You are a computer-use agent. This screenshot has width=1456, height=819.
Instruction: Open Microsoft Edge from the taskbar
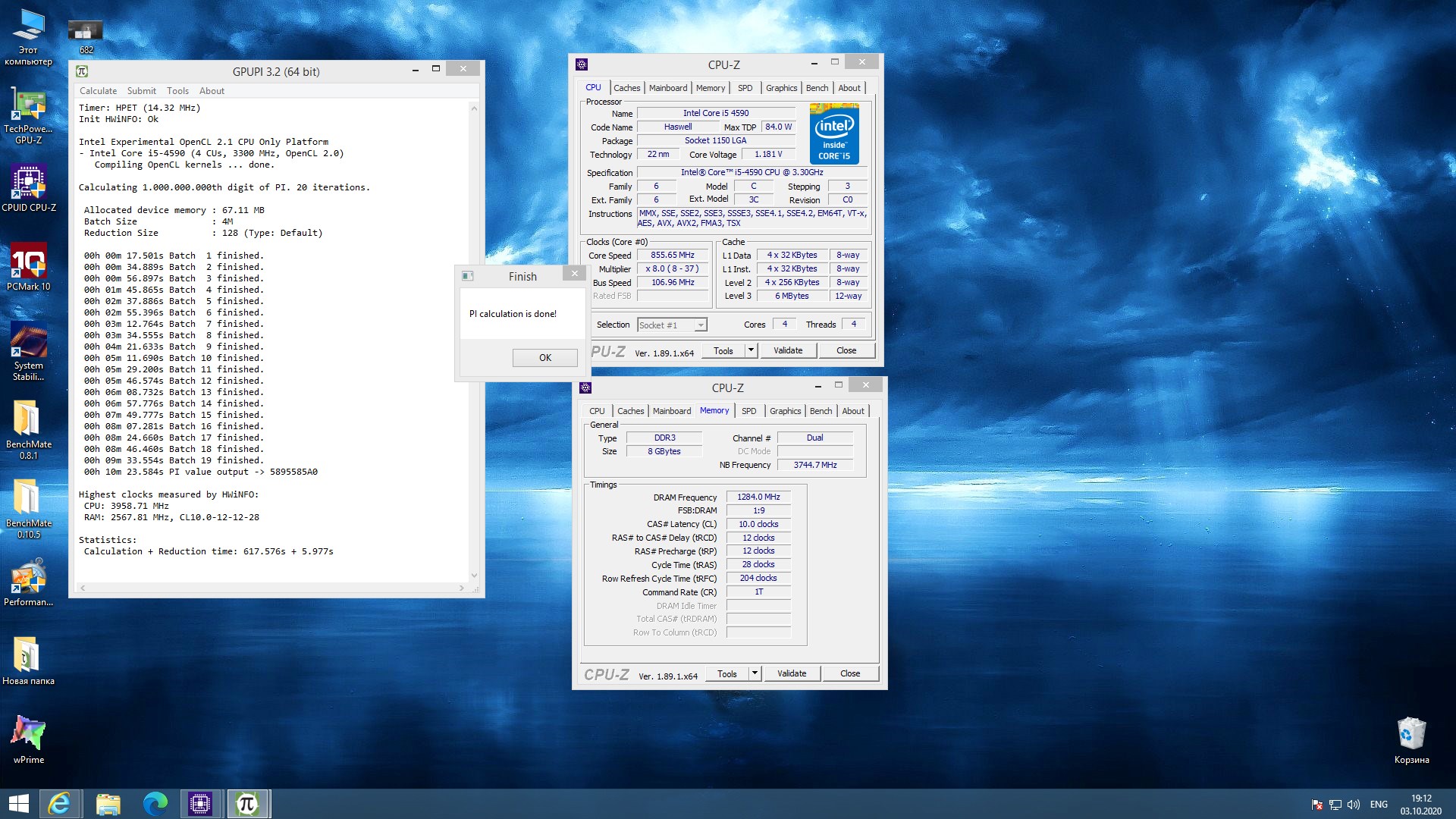155,804
